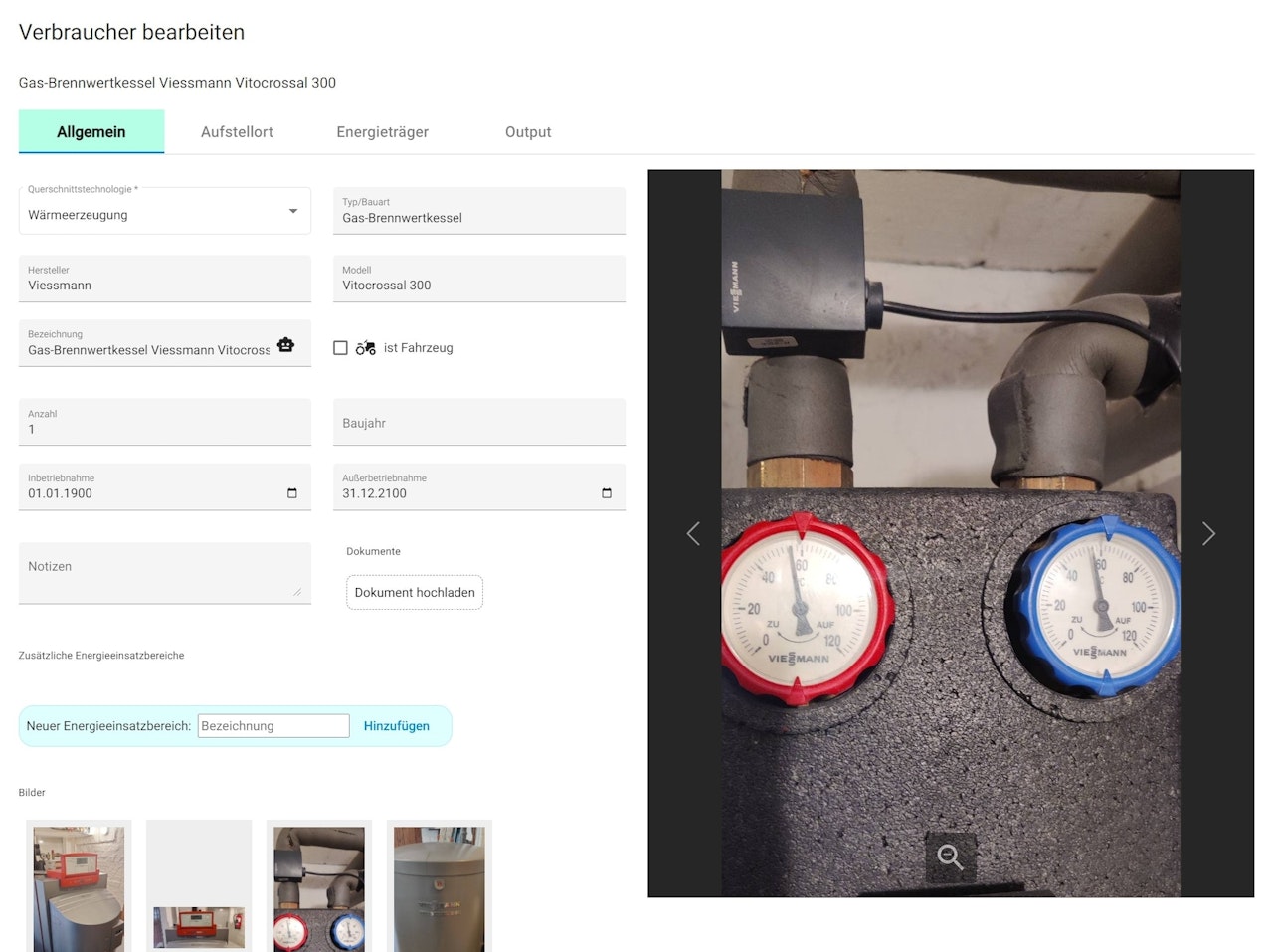Show the previous image with left arrow
Image resolution: width=1273 pixels, height=952 pixels.
693,534
